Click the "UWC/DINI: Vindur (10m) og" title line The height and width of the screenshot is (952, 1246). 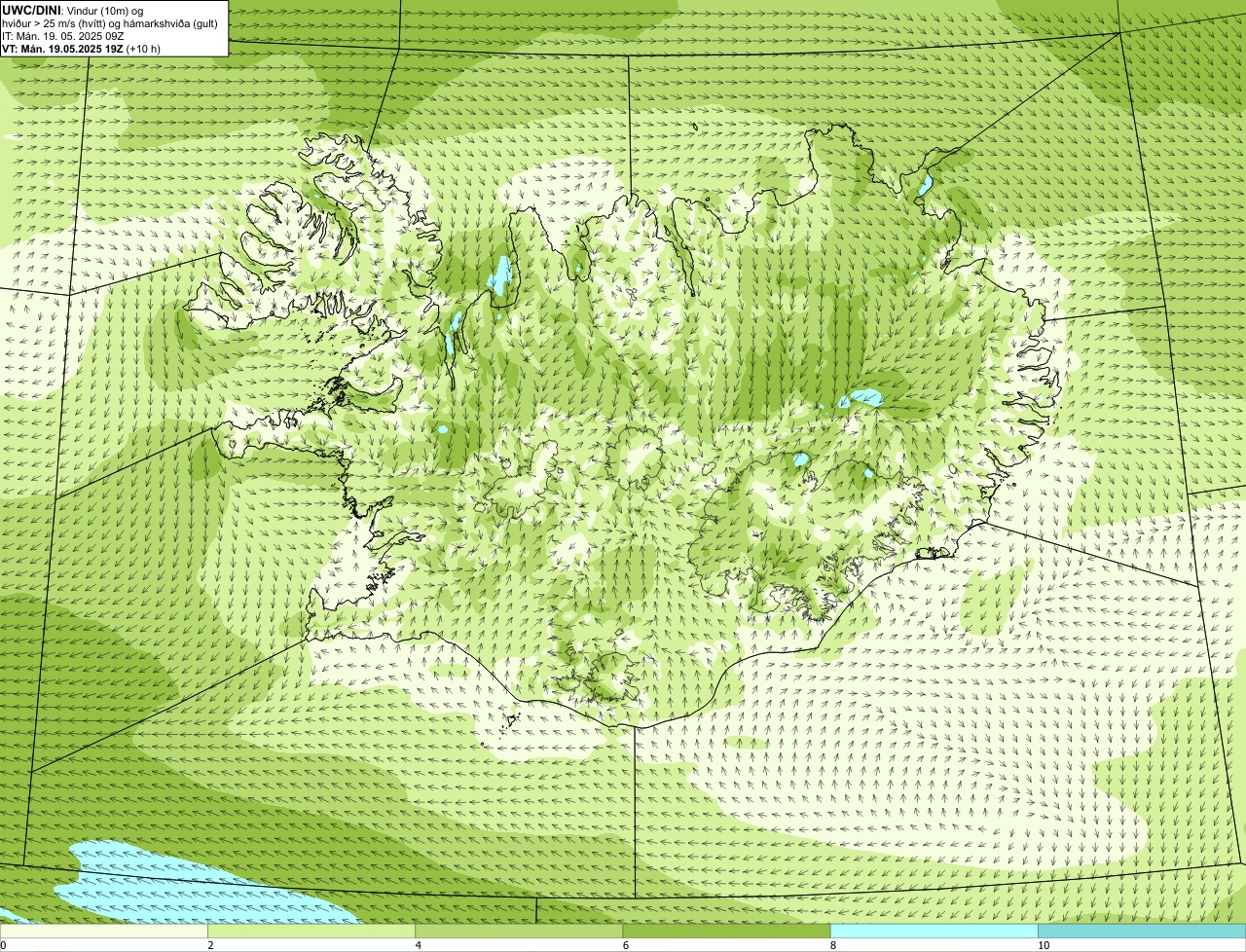73,10
